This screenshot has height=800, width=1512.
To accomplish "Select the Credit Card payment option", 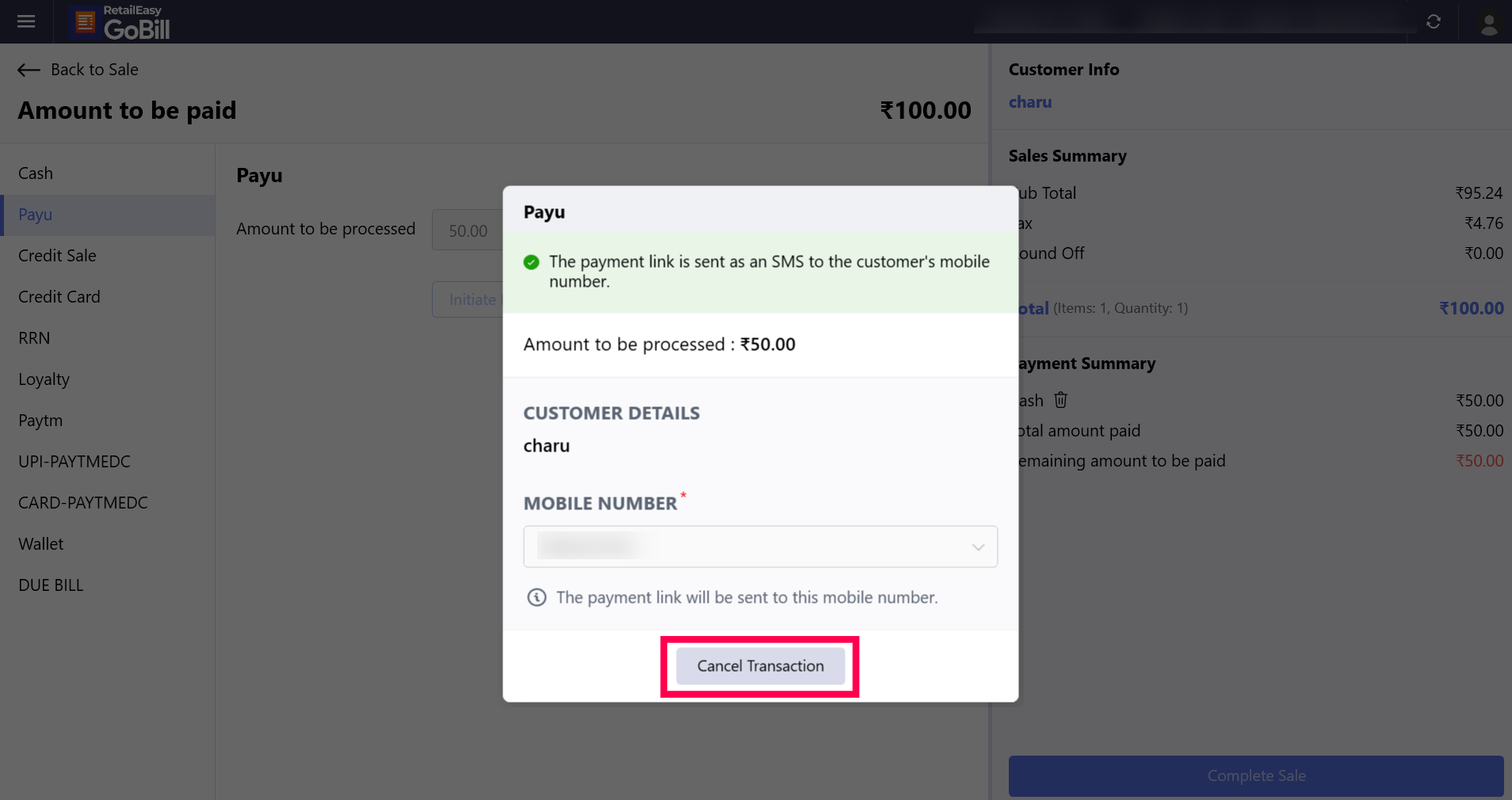I will click(x=59, y=297).
